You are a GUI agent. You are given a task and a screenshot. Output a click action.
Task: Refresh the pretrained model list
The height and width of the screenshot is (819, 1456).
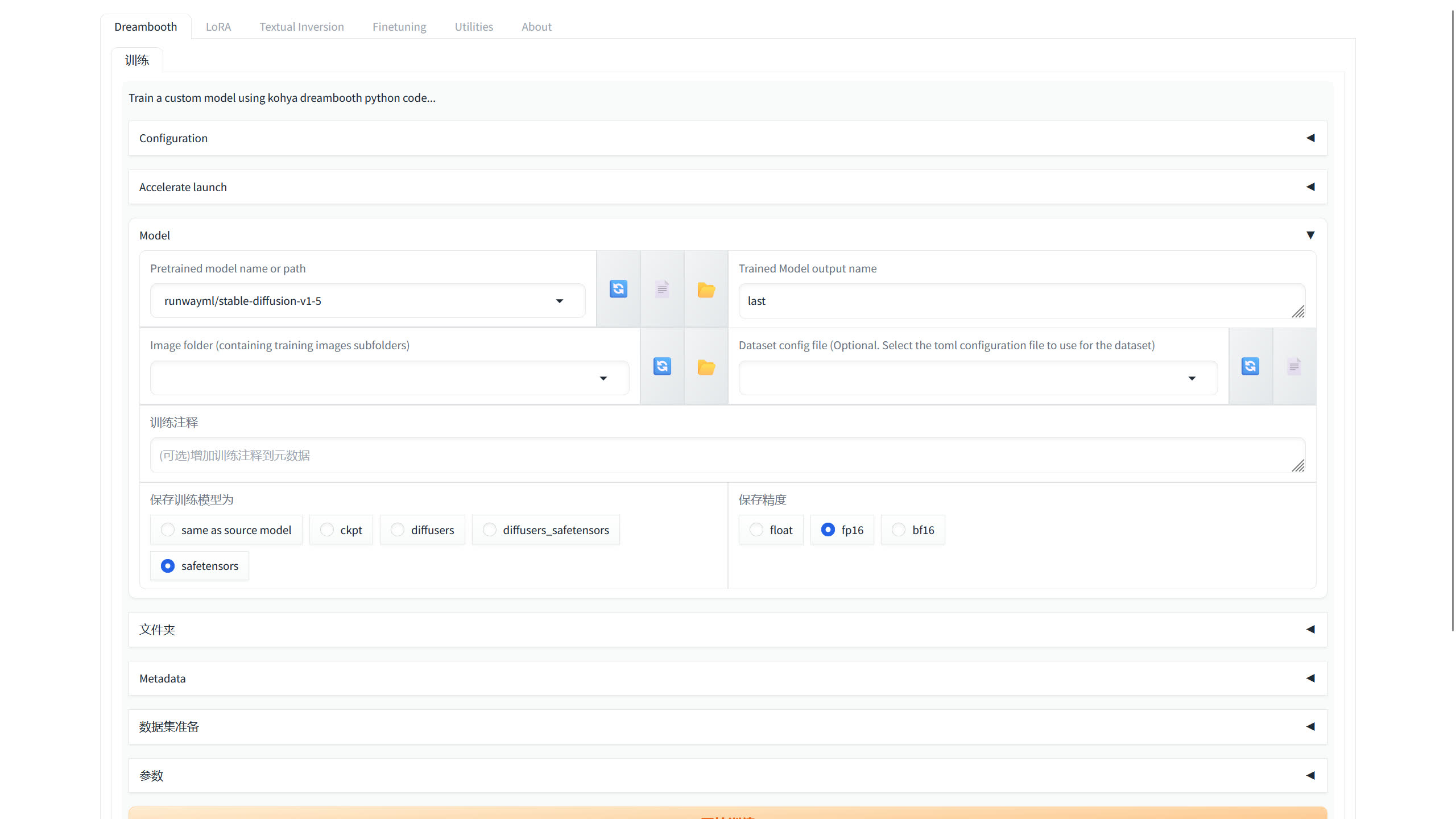(618, 289)
